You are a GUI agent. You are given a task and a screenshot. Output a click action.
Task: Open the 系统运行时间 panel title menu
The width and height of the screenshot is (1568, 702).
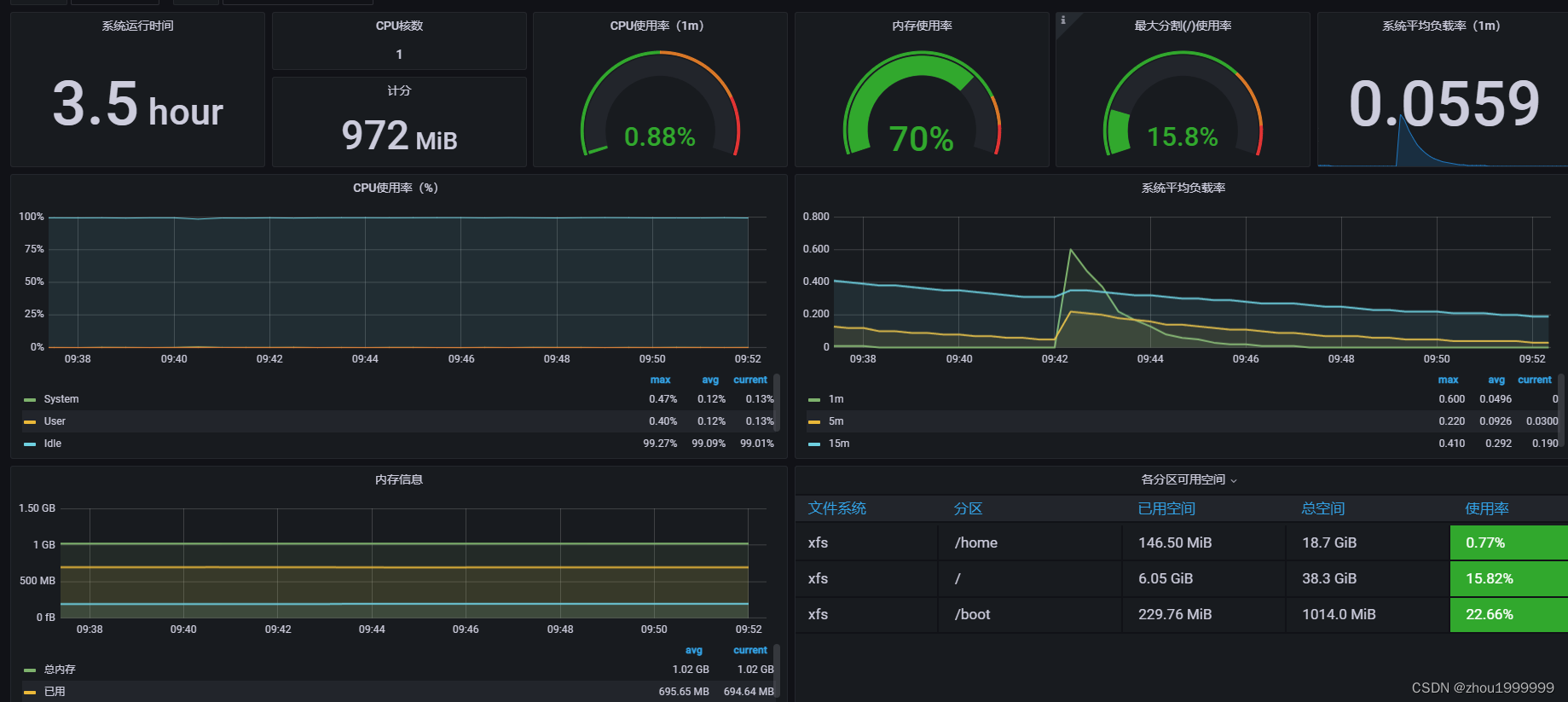click(137, 26)
